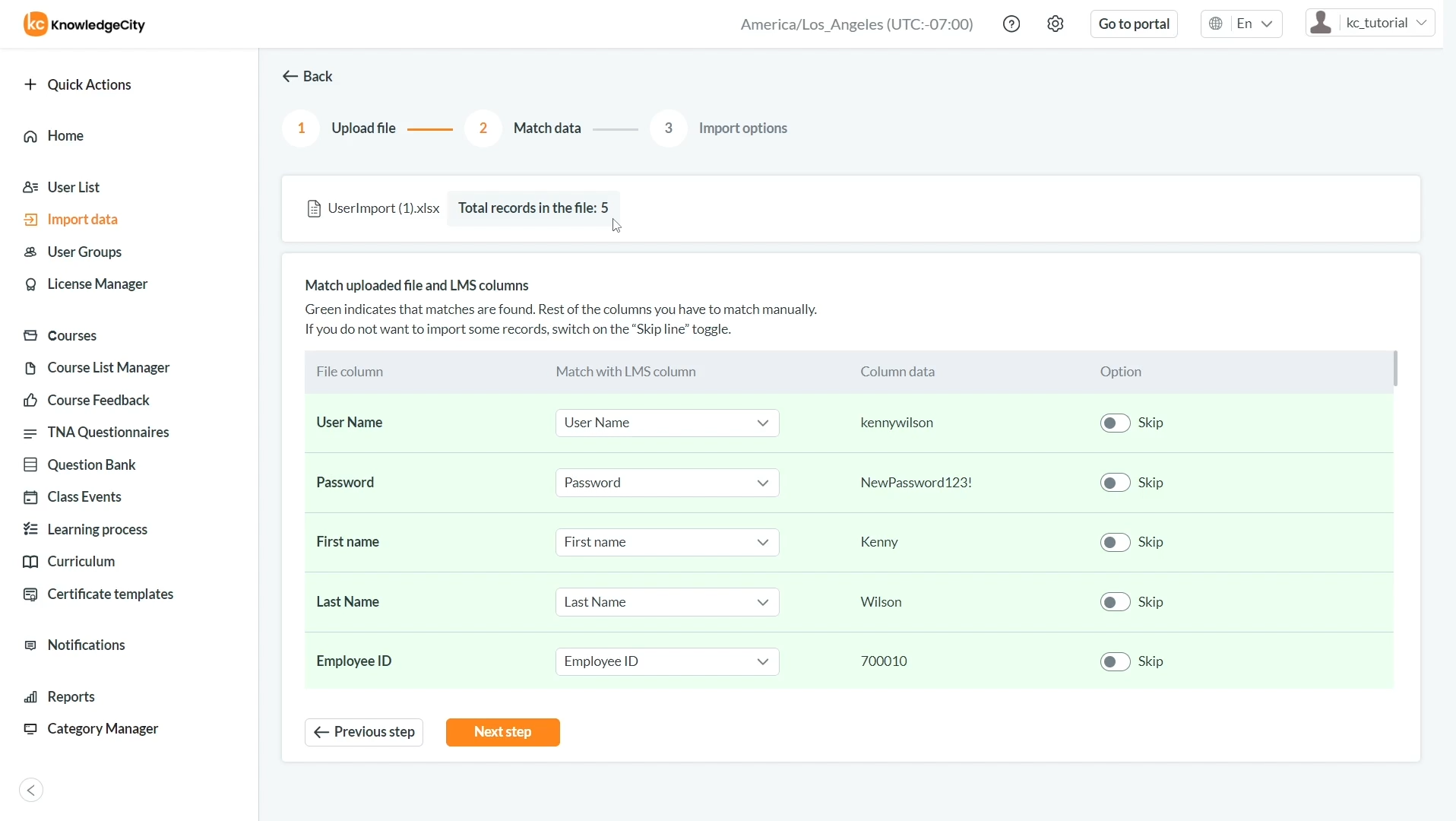1456x821 pixels.
Task: Click the Reports bar chart icon
Action: coord(30,697)
